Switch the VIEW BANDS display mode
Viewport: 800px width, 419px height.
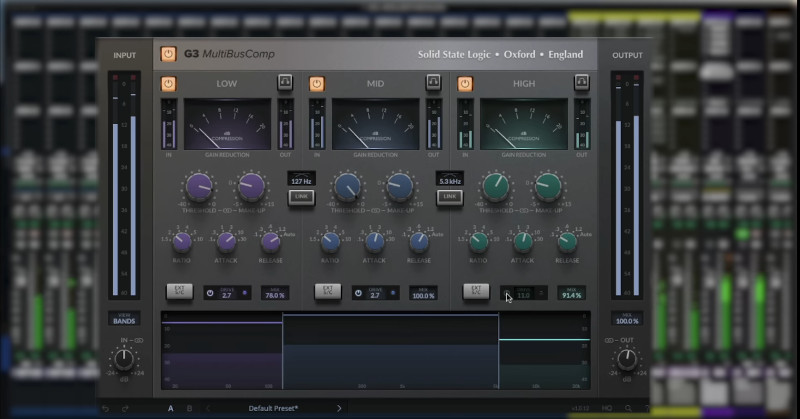point(124,318)
